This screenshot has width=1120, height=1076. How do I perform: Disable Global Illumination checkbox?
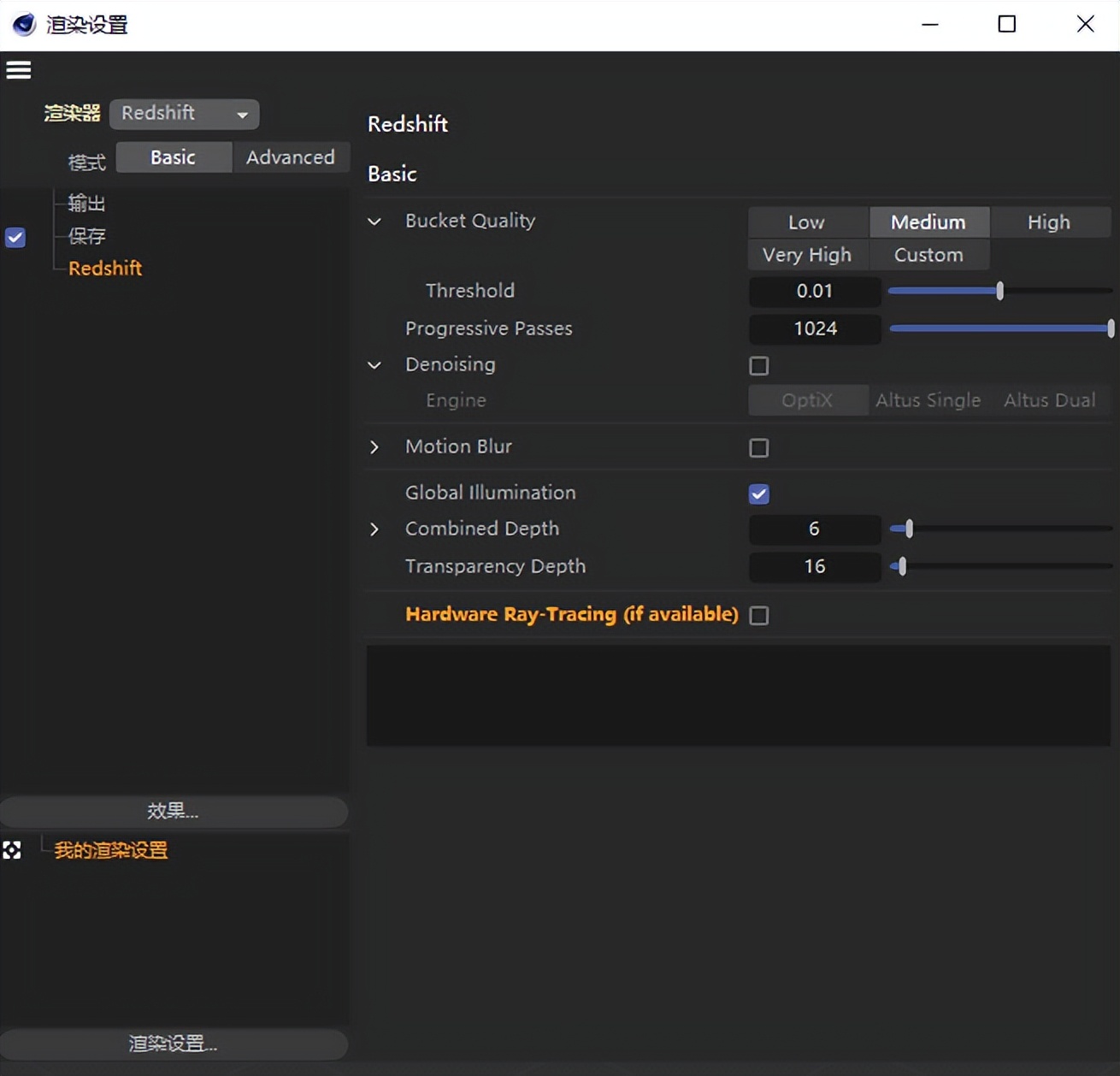click(758, 494)
